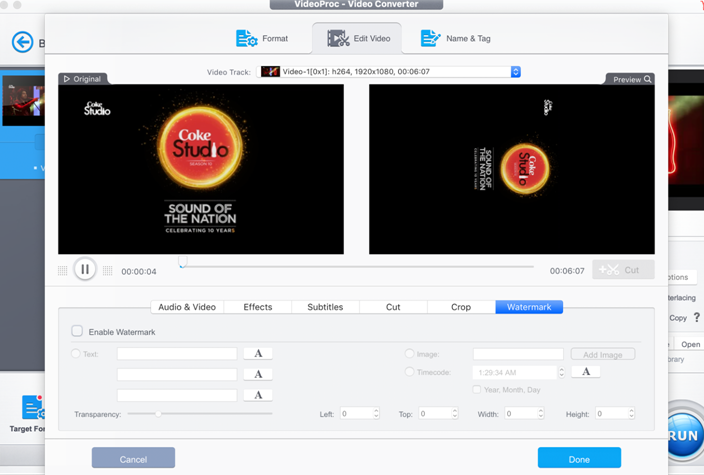Click the scissors Cut button beside timeline
Viewport: 704px width, 475px height.
622,270
